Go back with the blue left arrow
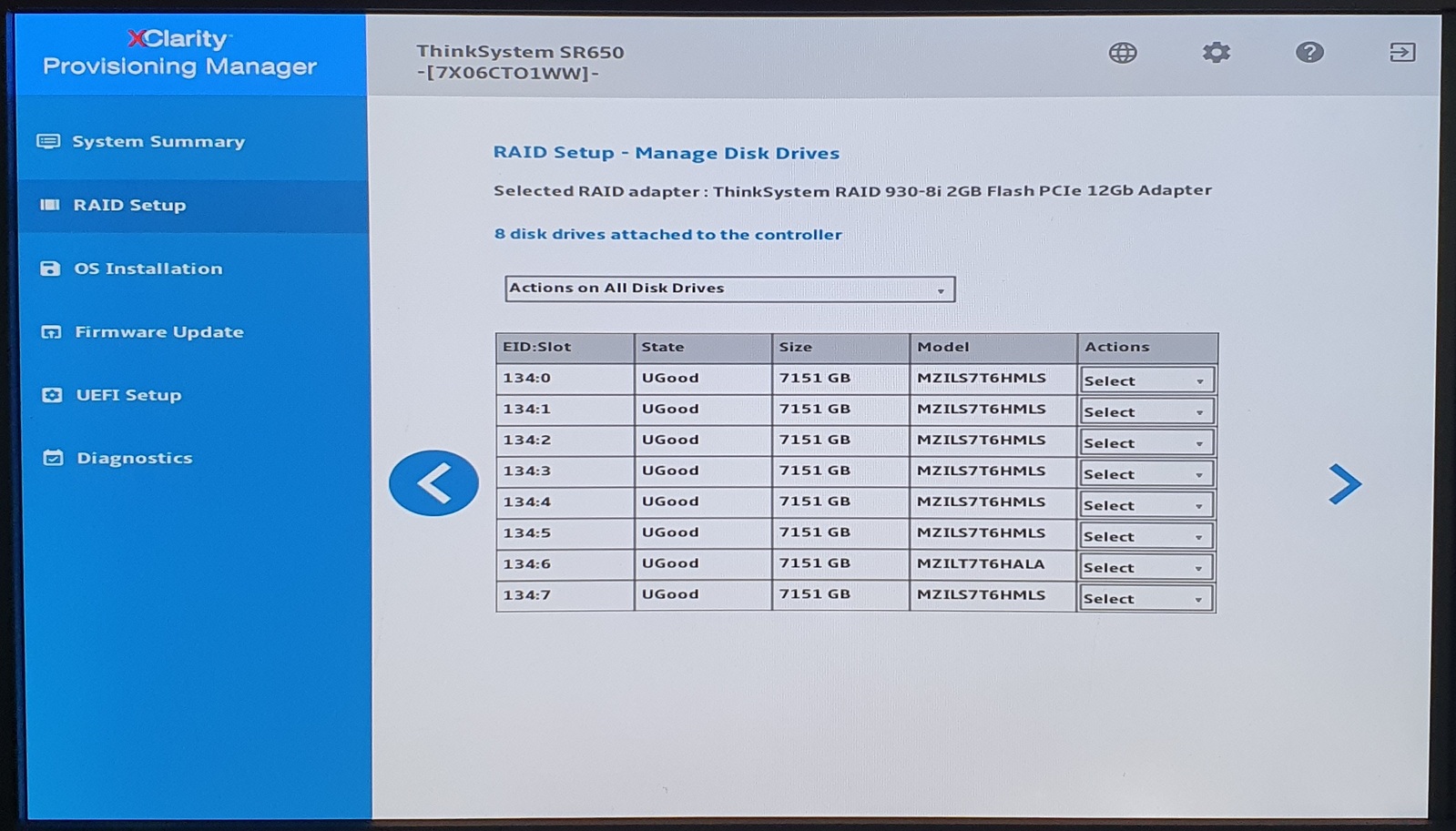The width and height of the screenshot is (1456, 831). coord(433,483)
